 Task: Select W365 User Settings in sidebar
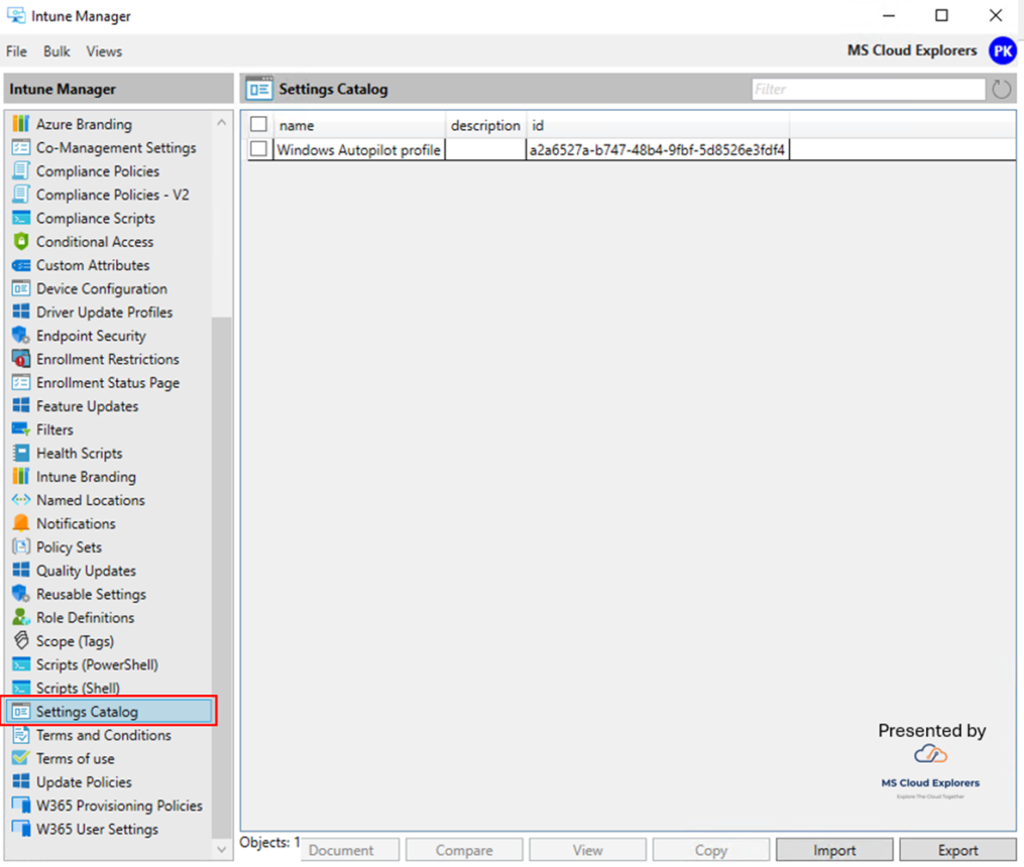(97, 828)
